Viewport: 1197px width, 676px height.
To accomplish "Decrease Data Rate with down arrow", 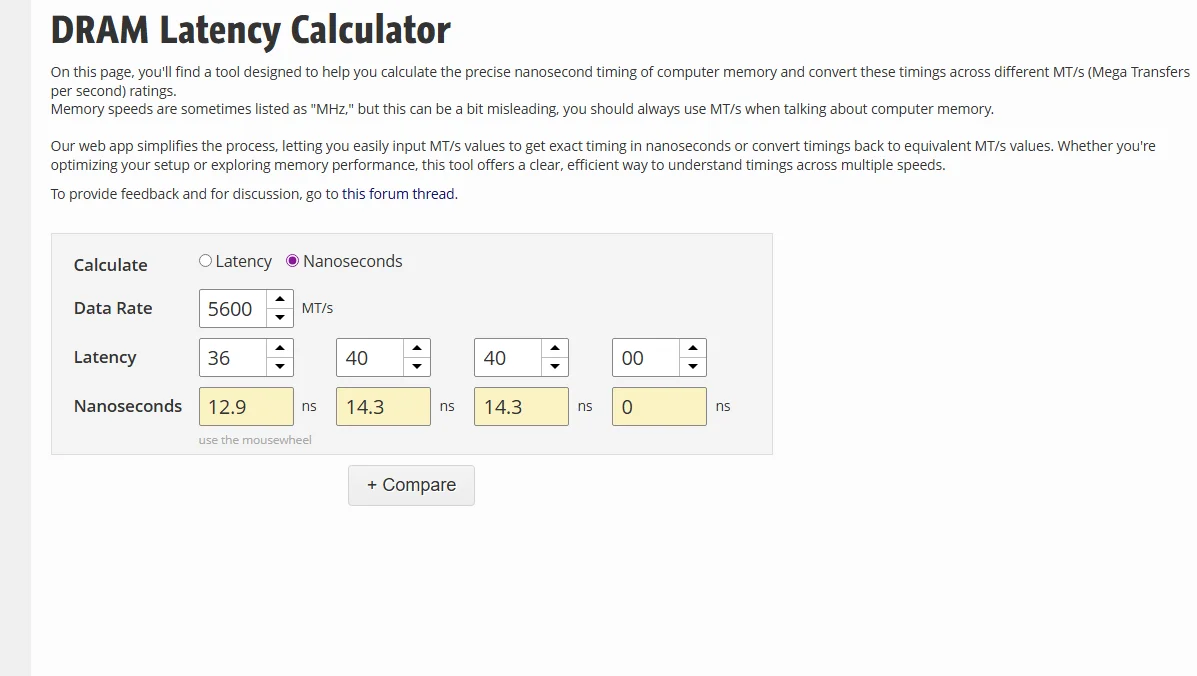I will click(280, 317).
